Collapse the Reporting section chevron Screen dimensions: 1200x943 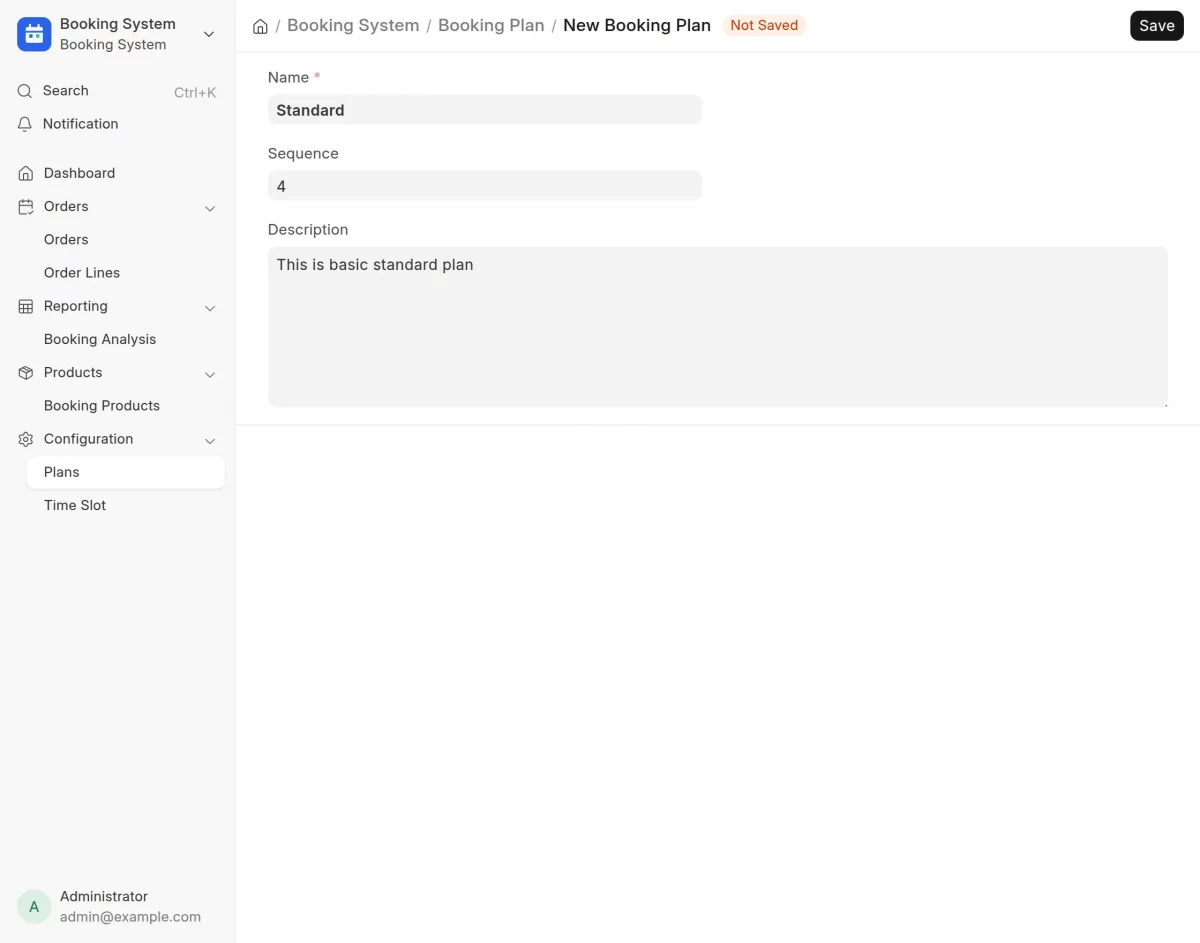click(210, 308)
